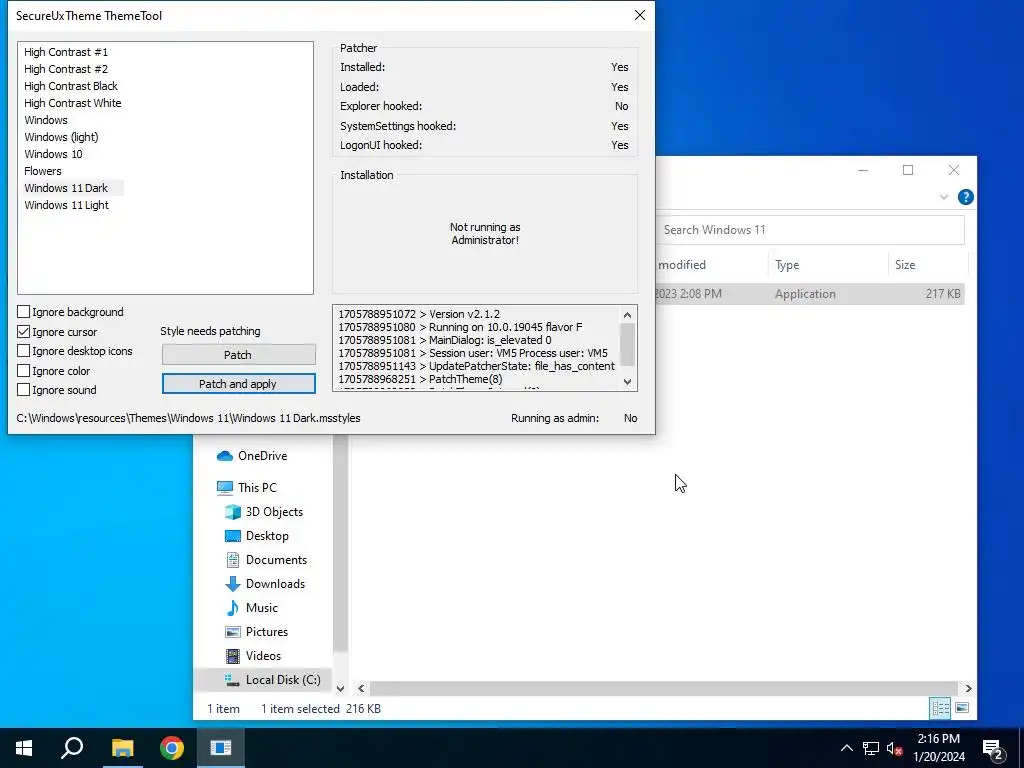The width and height of the screenshot is (1024, 768).
Task: Select Windows 11 Light theme
Action: [x=67, y=204]
